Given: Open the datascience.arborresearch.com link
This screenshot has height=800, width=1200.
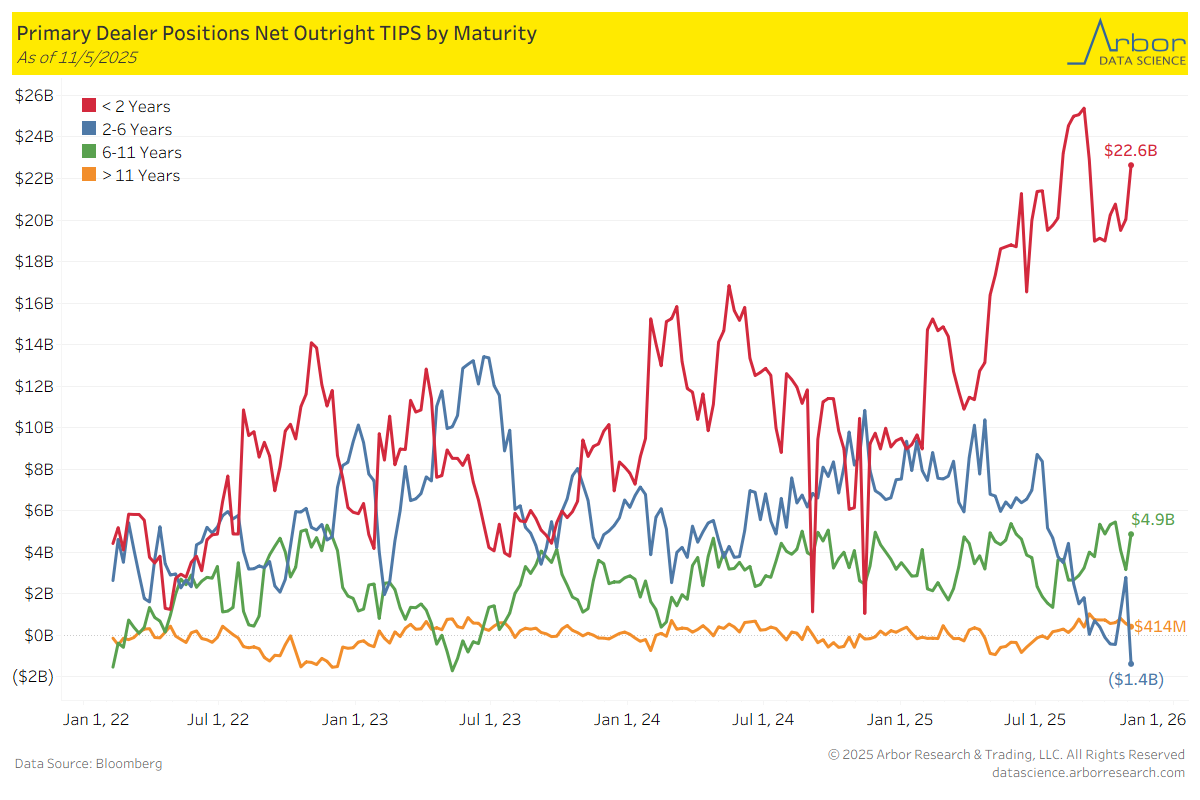Looking at the screenshot, I should click(x=1088, y=772).
